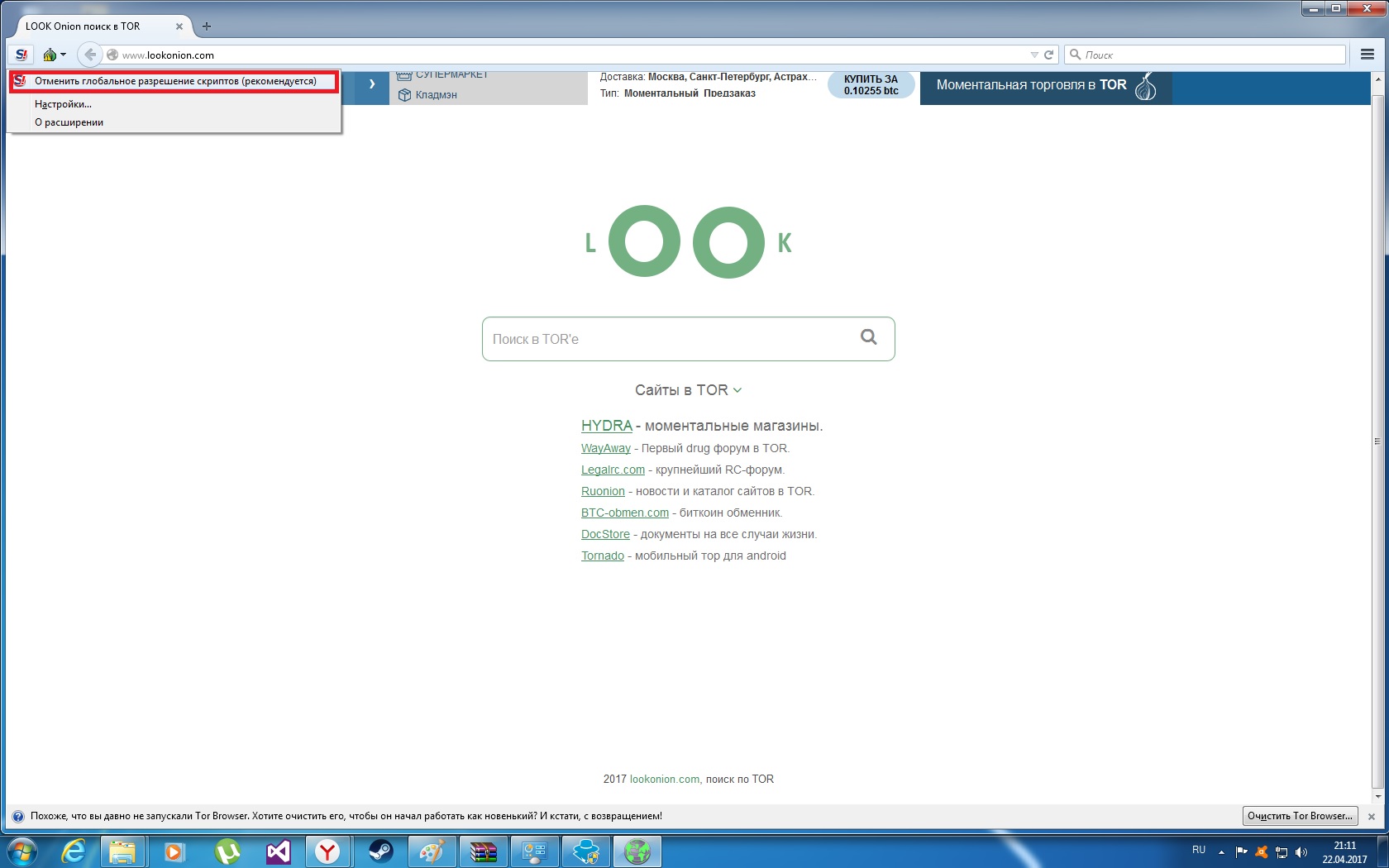Reload the page with the refresh icon
The width and height of the screenshot is (1389, 868).
(x=1048, y=55)
